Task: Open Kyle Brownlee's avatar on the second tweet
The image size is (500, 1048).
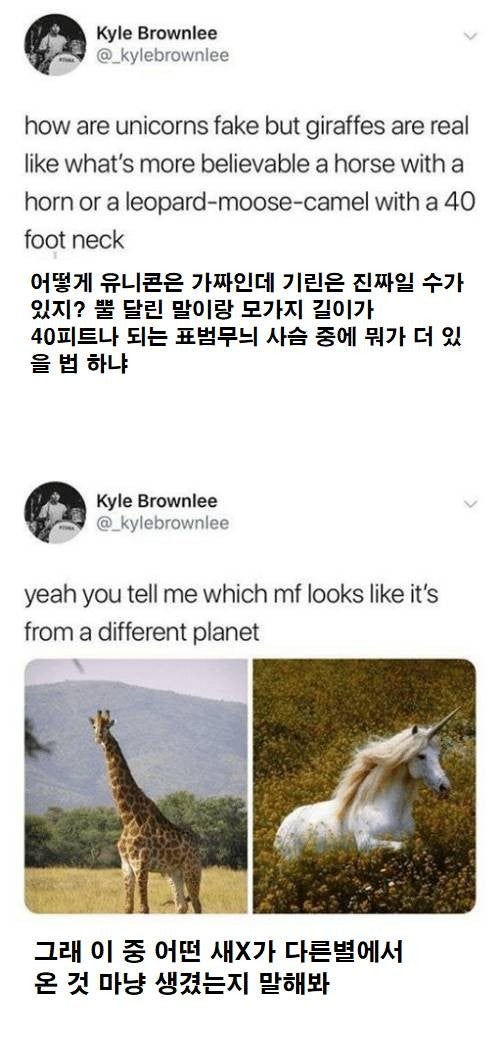Action: tap(55, 512)
